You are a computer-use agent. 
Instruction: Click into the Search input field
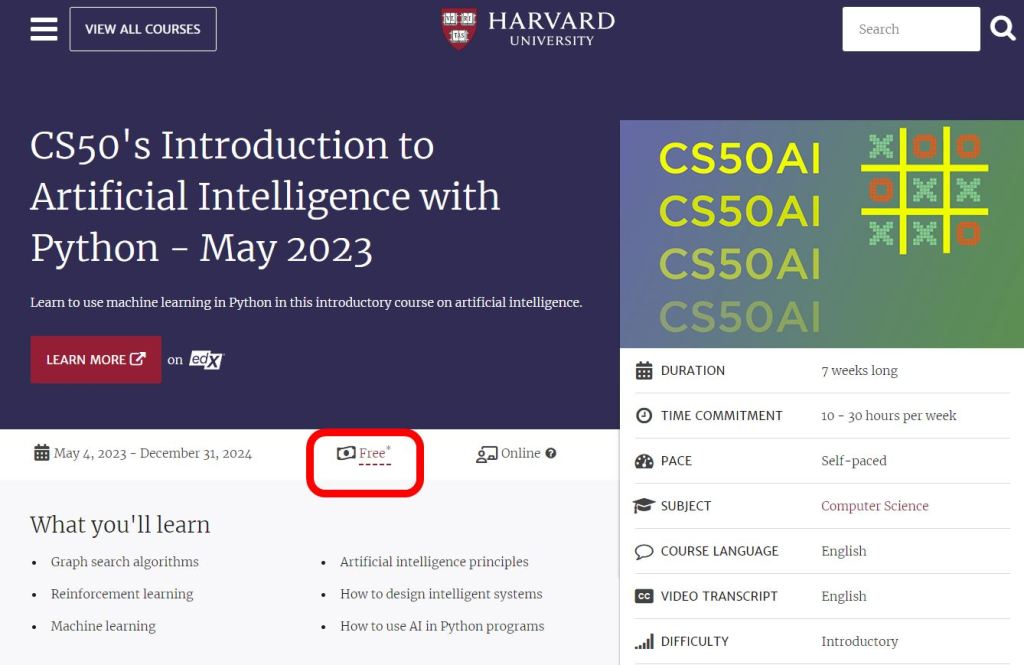tap(910, 29)
